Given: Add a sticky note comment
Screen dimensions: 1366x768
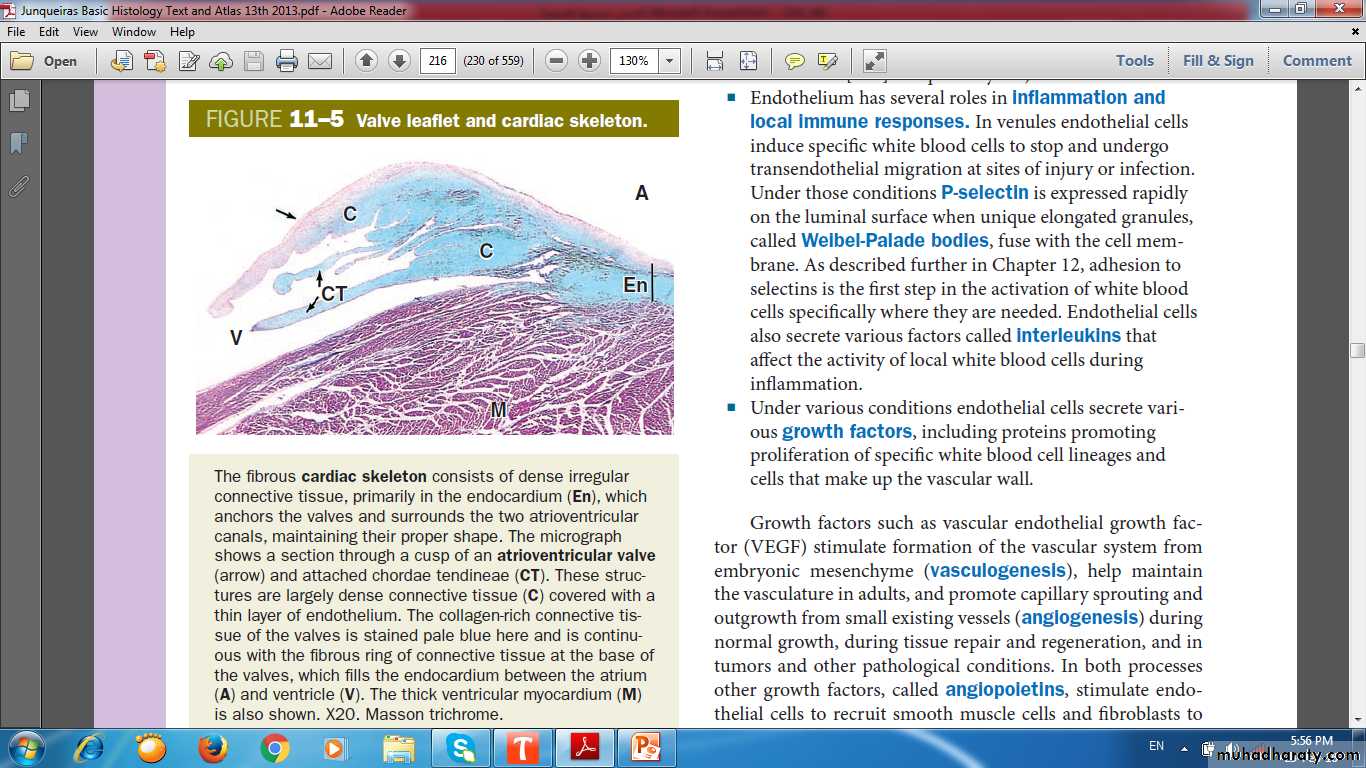Looking at the screenshot, I should click(794, 61).
